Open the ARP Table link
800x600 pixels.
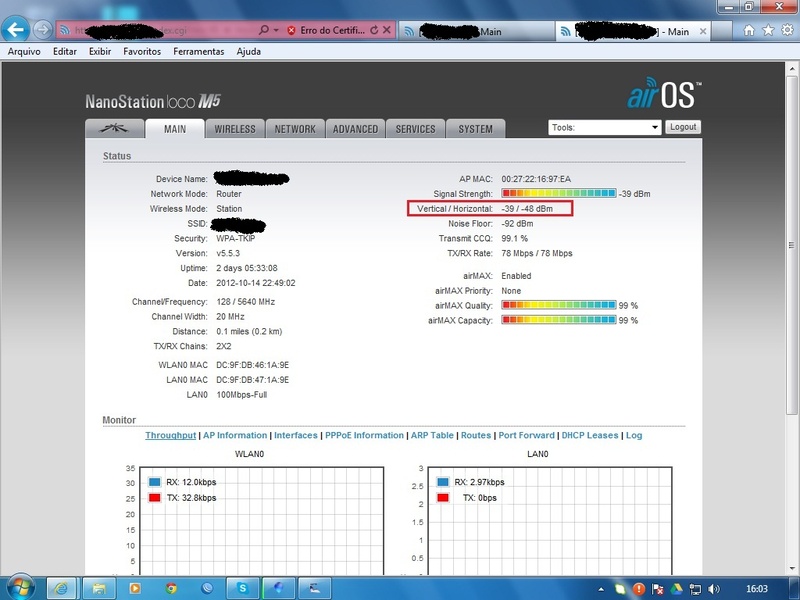click(432, 435)
